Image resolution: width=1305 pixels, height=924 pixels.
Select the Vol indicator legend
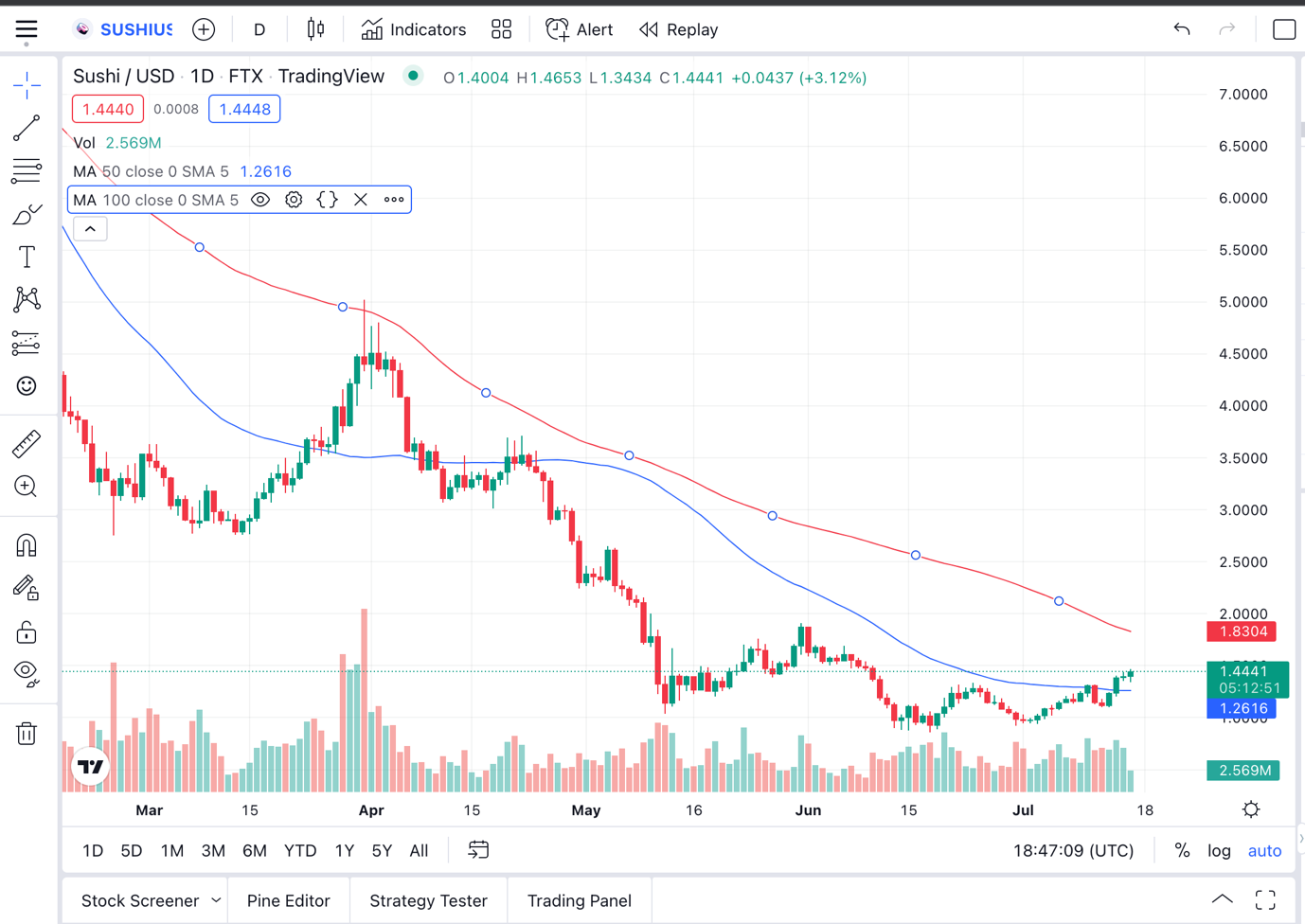[117, 143]
